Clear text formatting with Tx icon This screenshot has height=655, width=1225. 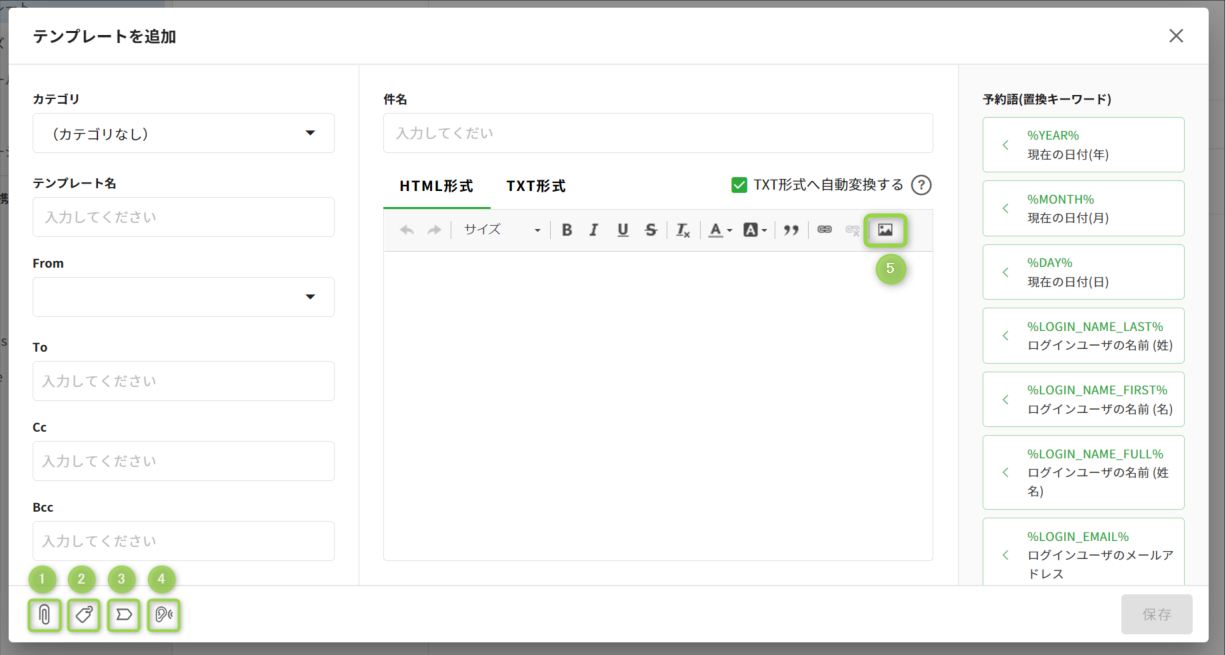pyautogui.click(x=683, y=230)
